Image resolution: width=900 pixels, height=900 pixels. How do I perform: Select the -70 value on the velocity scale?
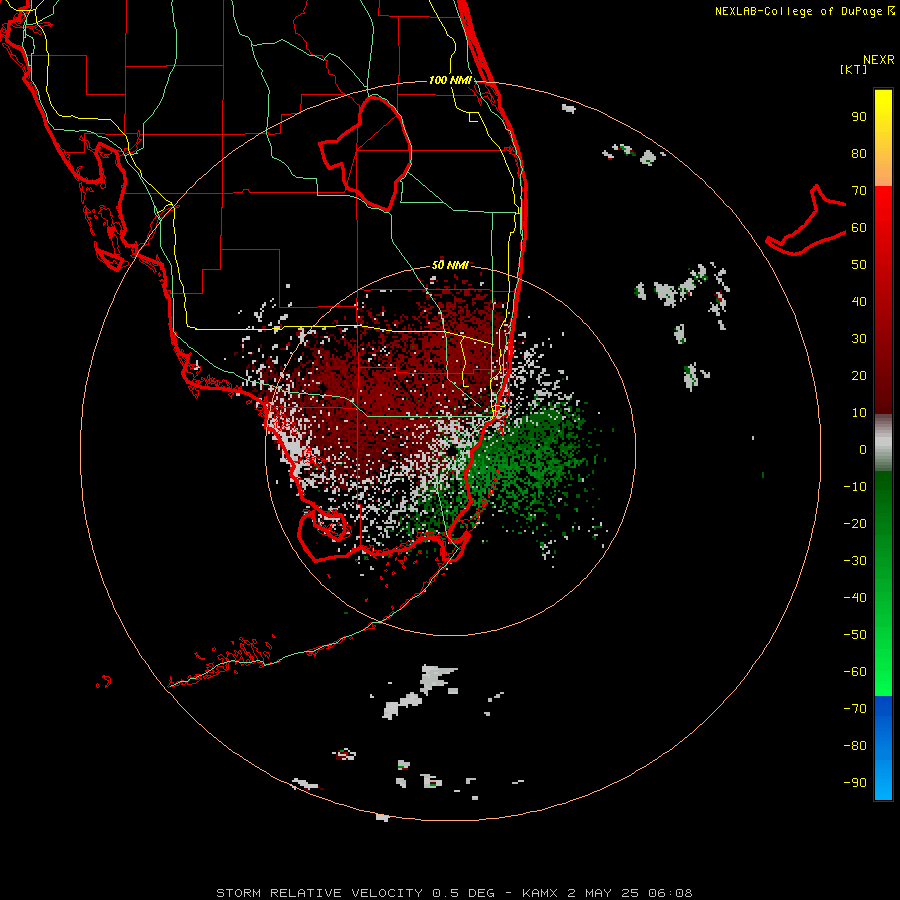click(x=855, y=709)
